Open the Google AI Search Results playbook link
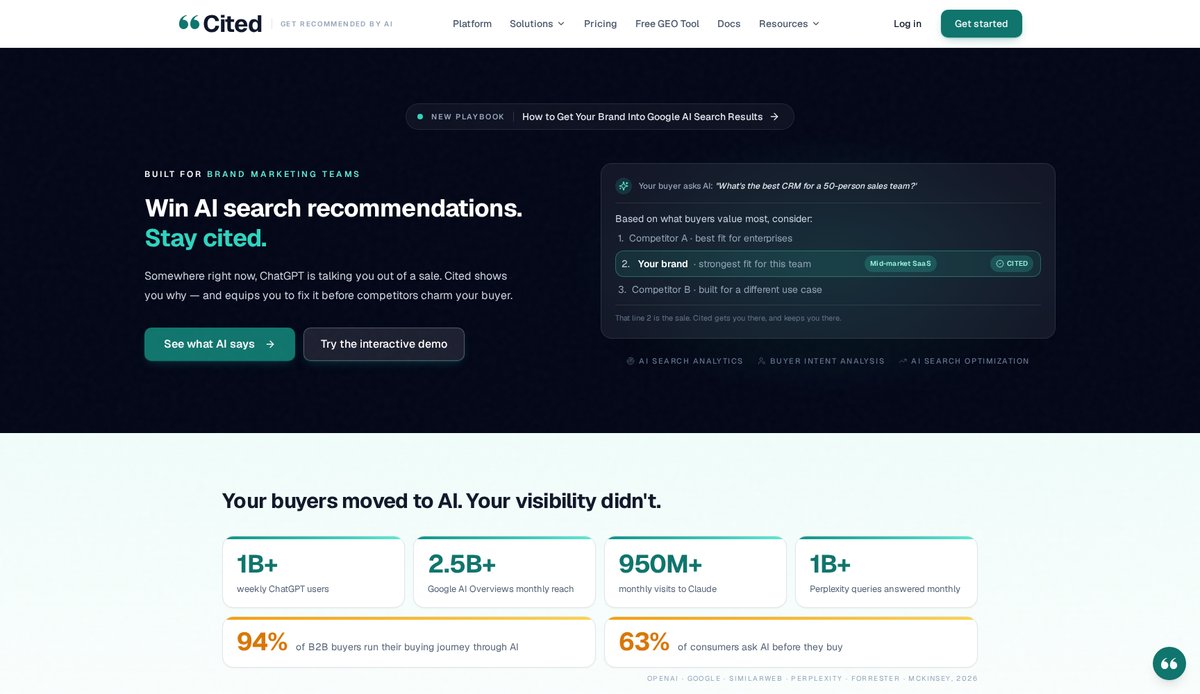The width and height of the screenshot is (1200, 694). (642, 117)
